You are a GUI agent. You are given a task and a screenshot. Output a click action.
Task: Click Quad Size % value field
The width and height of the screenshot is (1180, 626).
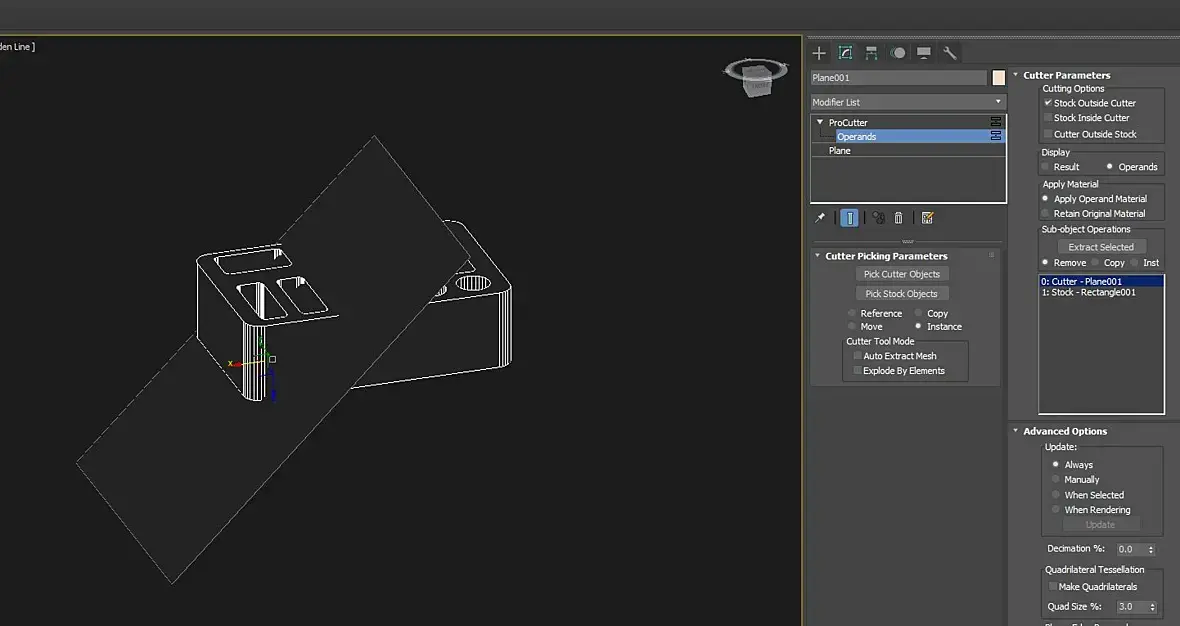(x=1132, y=606)
